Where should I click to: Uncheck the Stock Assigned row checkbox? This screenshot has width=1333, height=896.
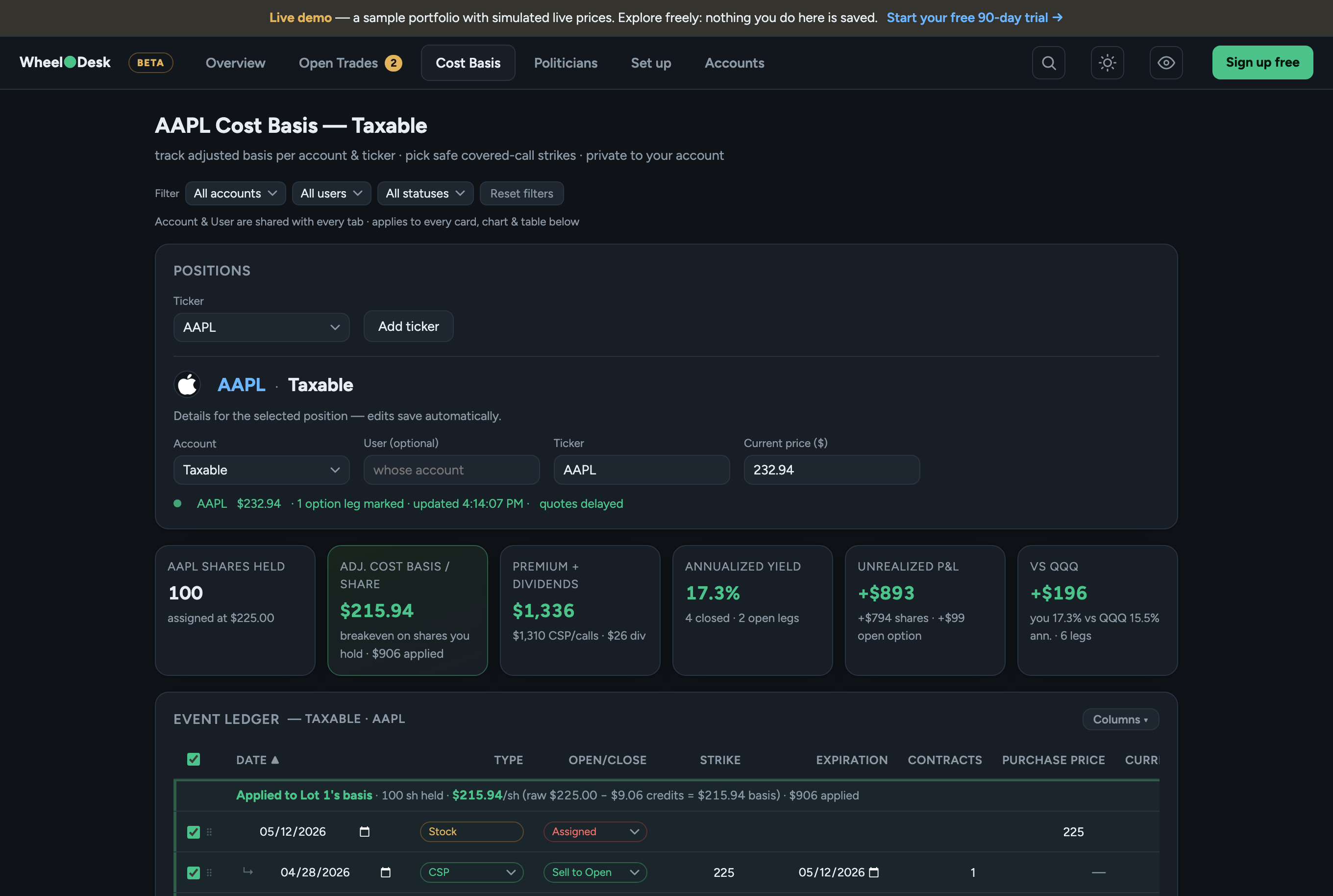[194, 832]
